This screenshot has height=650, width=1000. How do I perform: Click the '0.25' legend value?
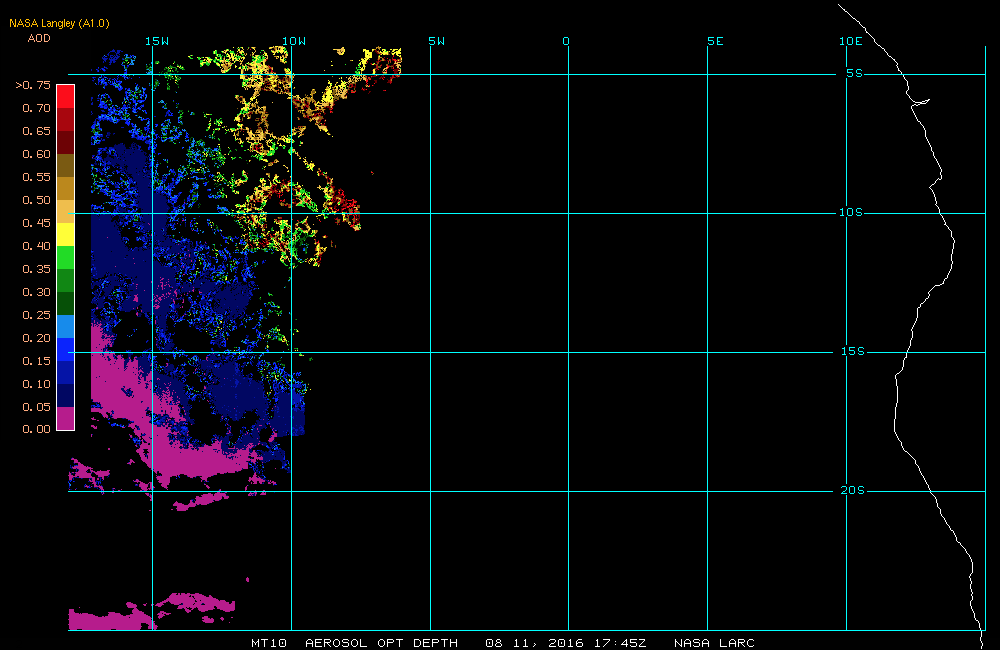(x=36, y=315)
